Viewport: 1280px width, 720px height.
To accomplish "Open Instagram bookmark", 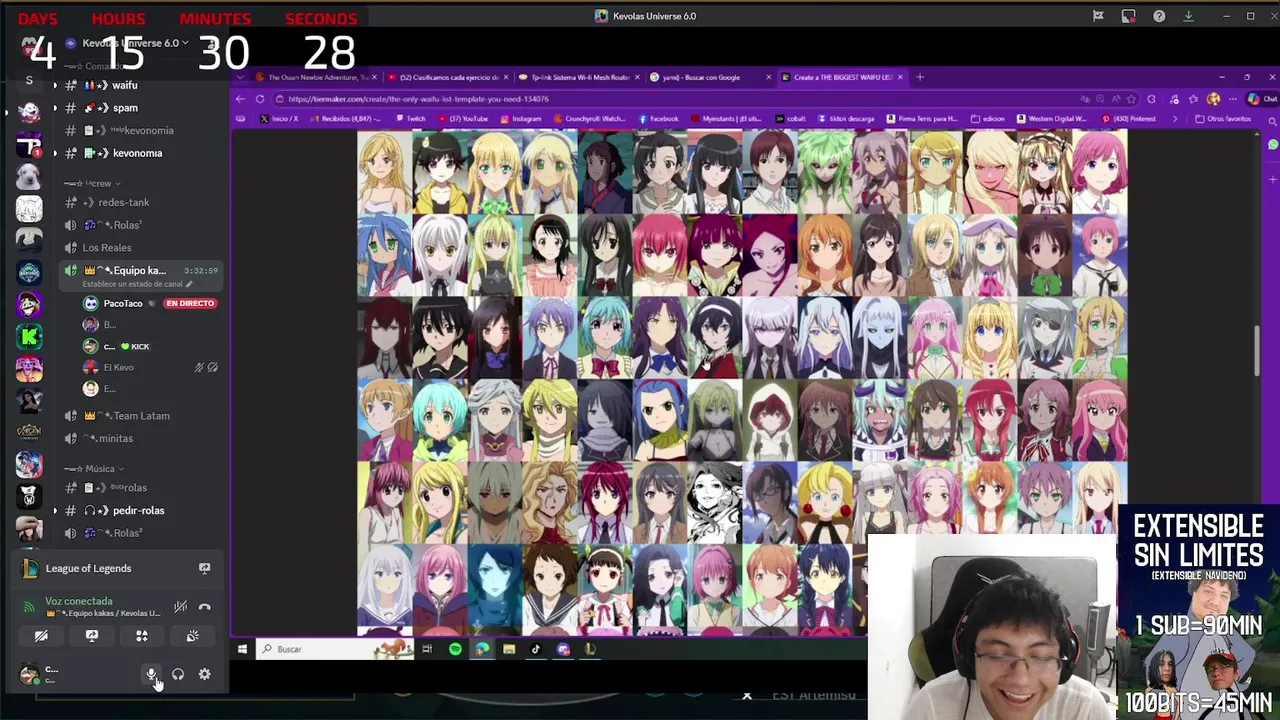I will [x=520, y=119].
